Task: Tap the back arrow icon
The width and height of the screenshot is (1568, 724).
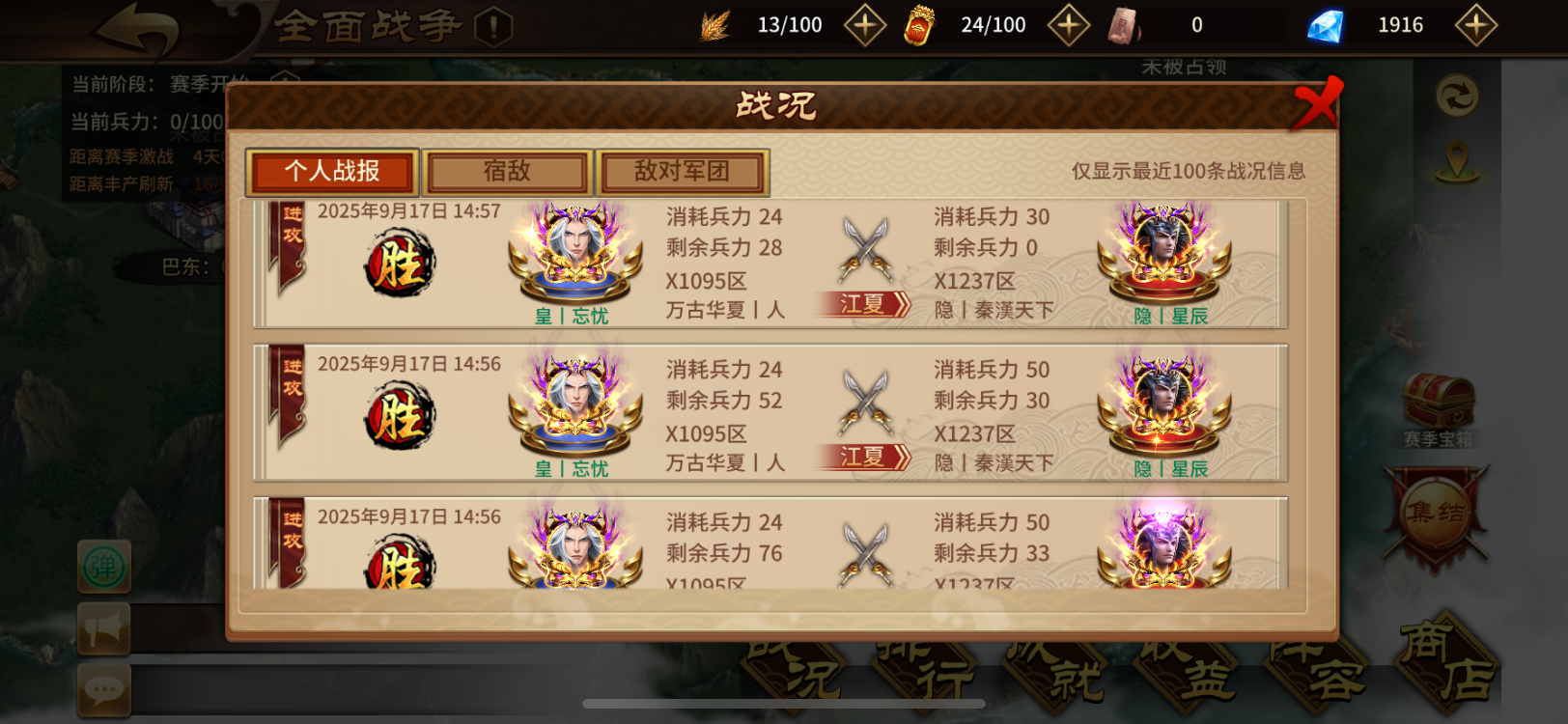Action: coord(137,29)
